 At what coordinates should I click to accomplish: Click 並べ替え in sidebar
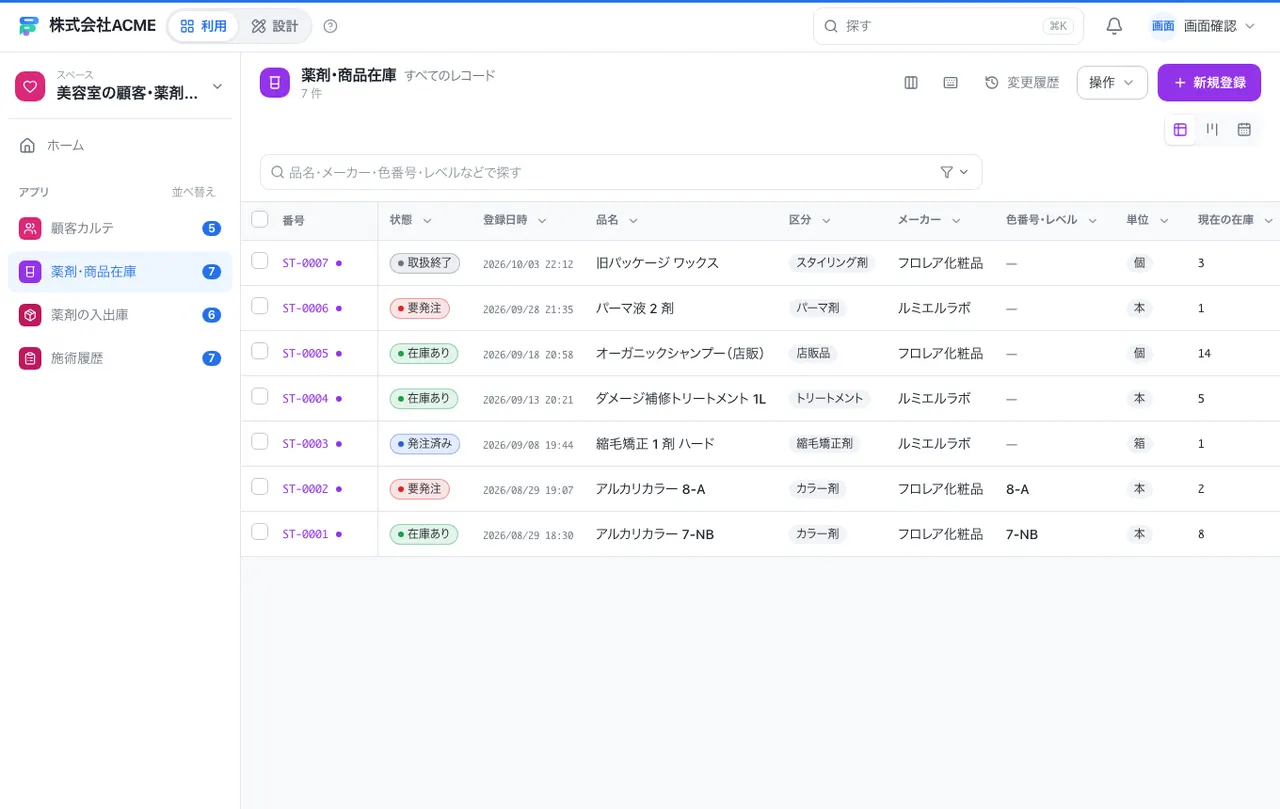point(193,192)
